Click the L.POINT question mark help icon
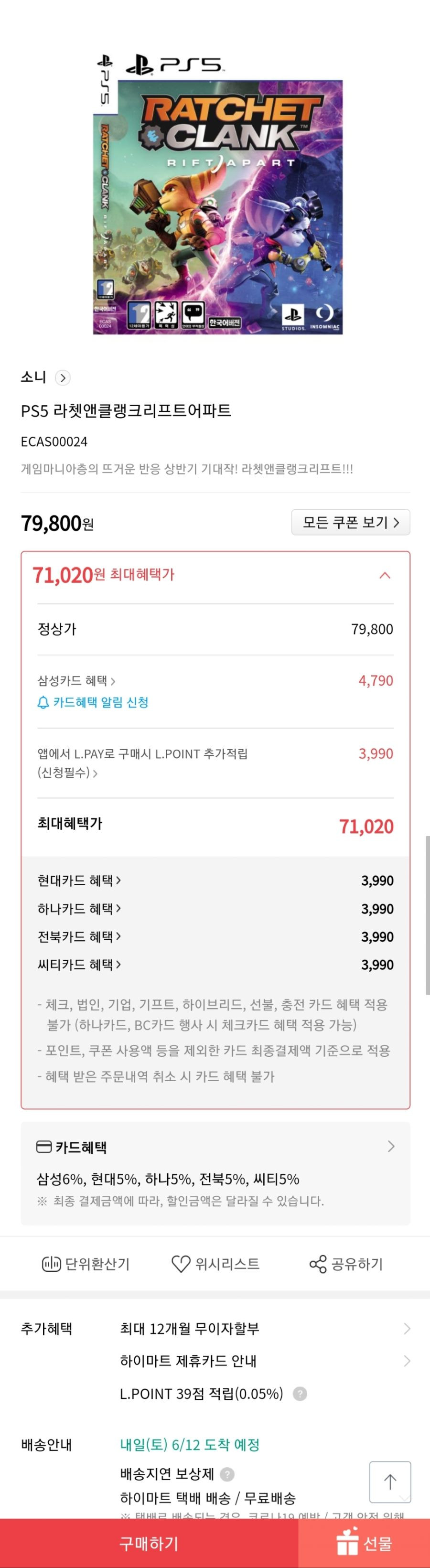This screenshot has width=430, height=1568. coord(300,1394)
